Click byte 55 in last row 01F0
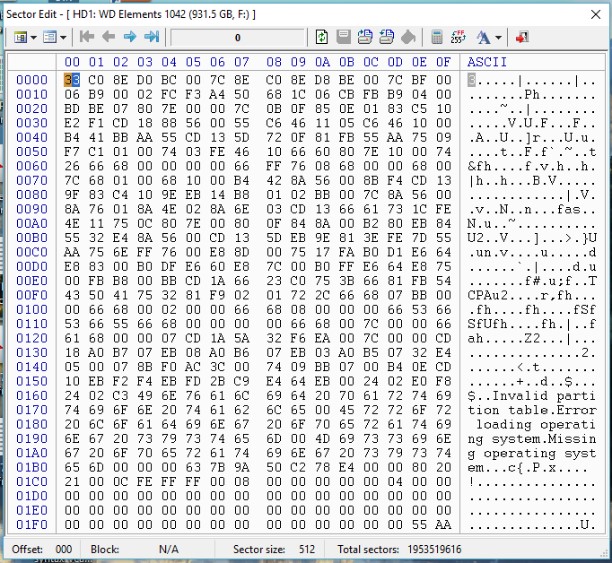Viewport: 612px width, 563px height. (419, 525)
